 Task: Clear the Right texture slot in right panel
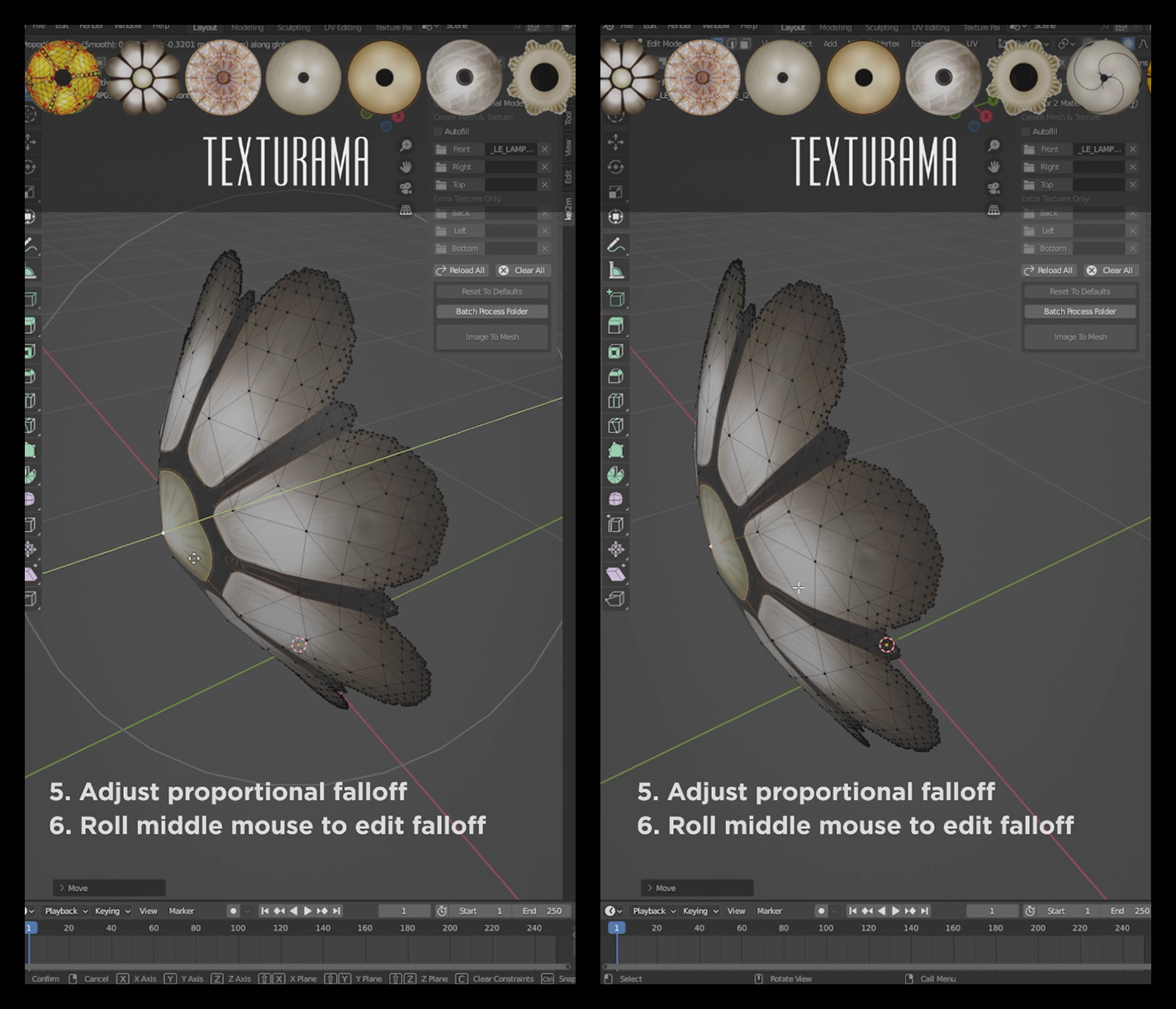click(x=1132, y=167)
